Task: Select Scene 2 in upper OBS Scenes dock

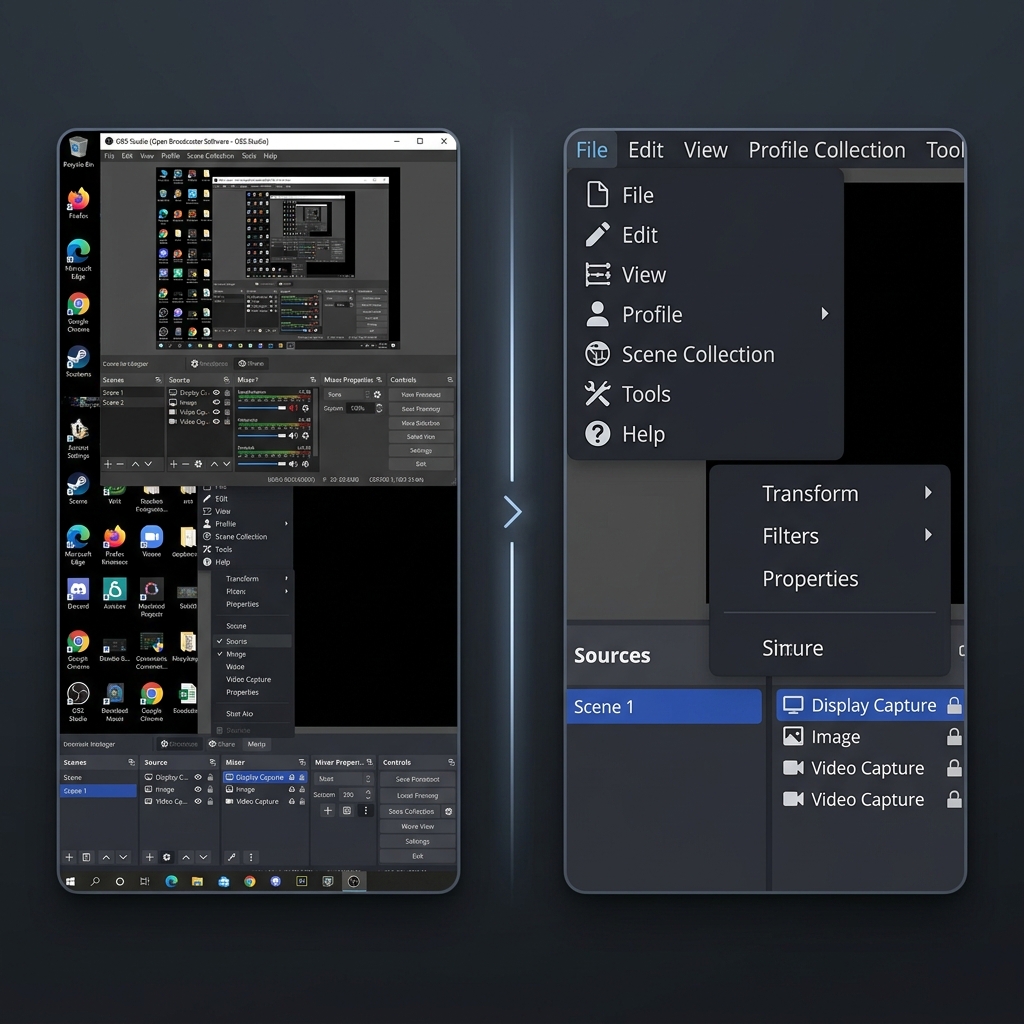Action: pyautogui.click(x=133, y=402)
